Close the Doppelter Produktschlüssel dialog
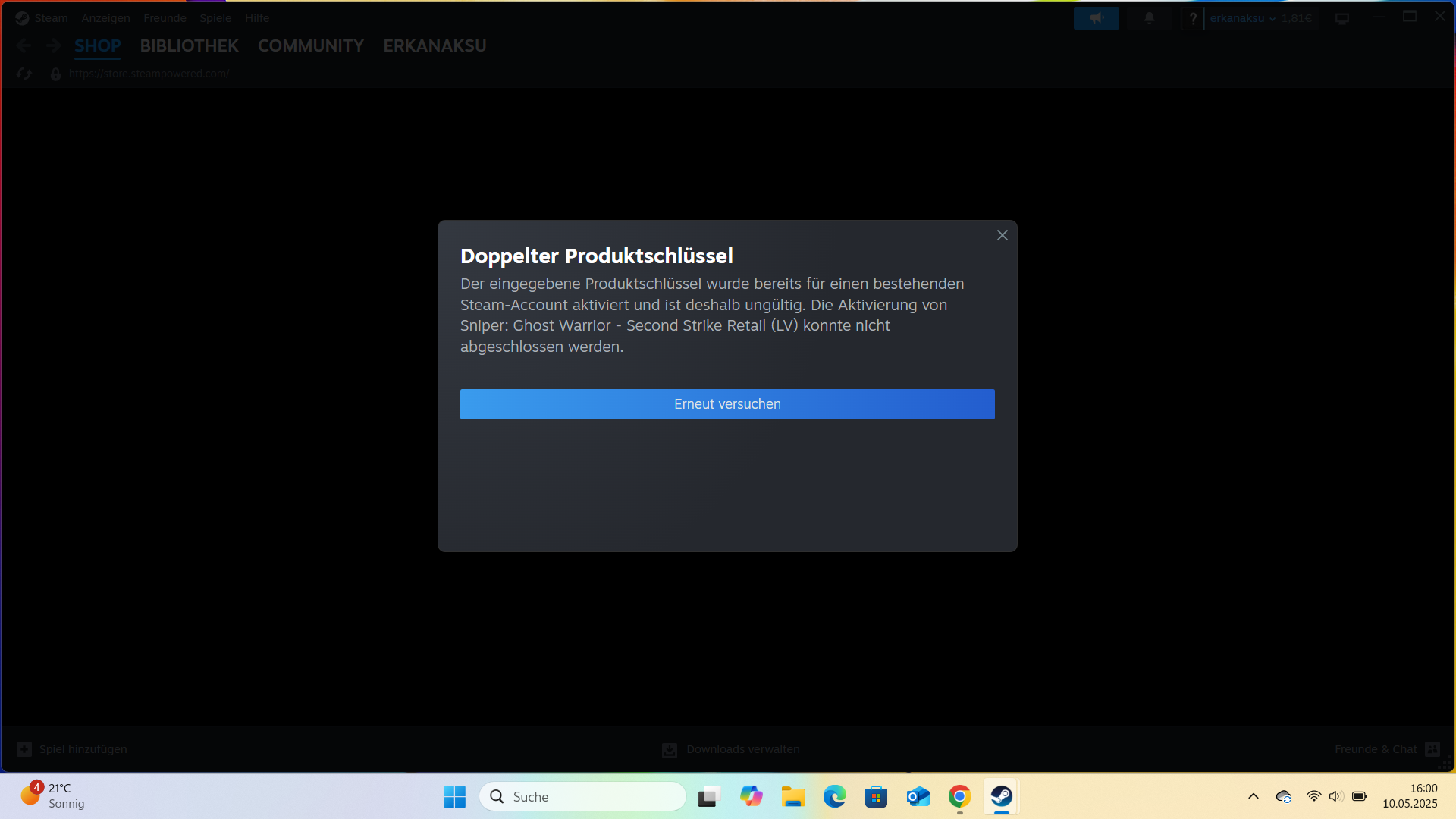1456x819 pixels. [1002, 235]
